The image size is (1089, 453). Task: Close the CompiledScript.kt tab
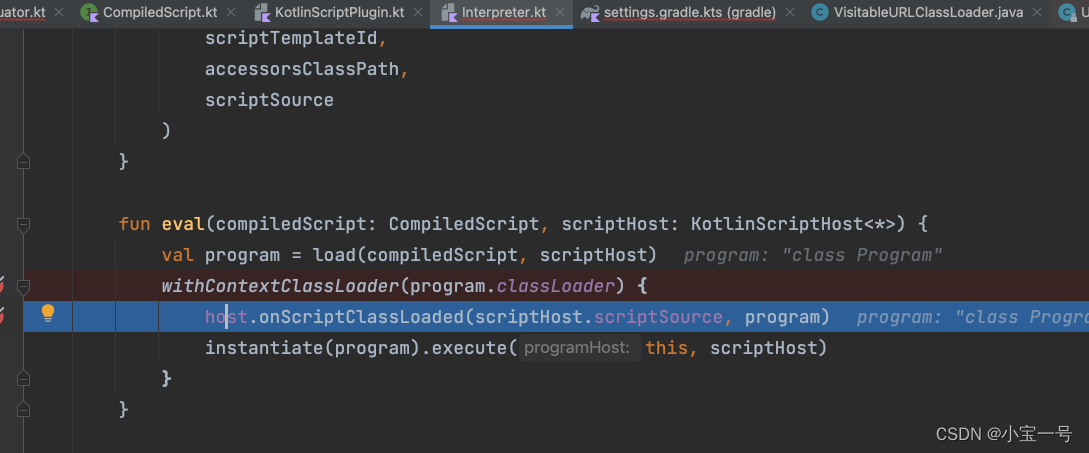click(231, 12)
